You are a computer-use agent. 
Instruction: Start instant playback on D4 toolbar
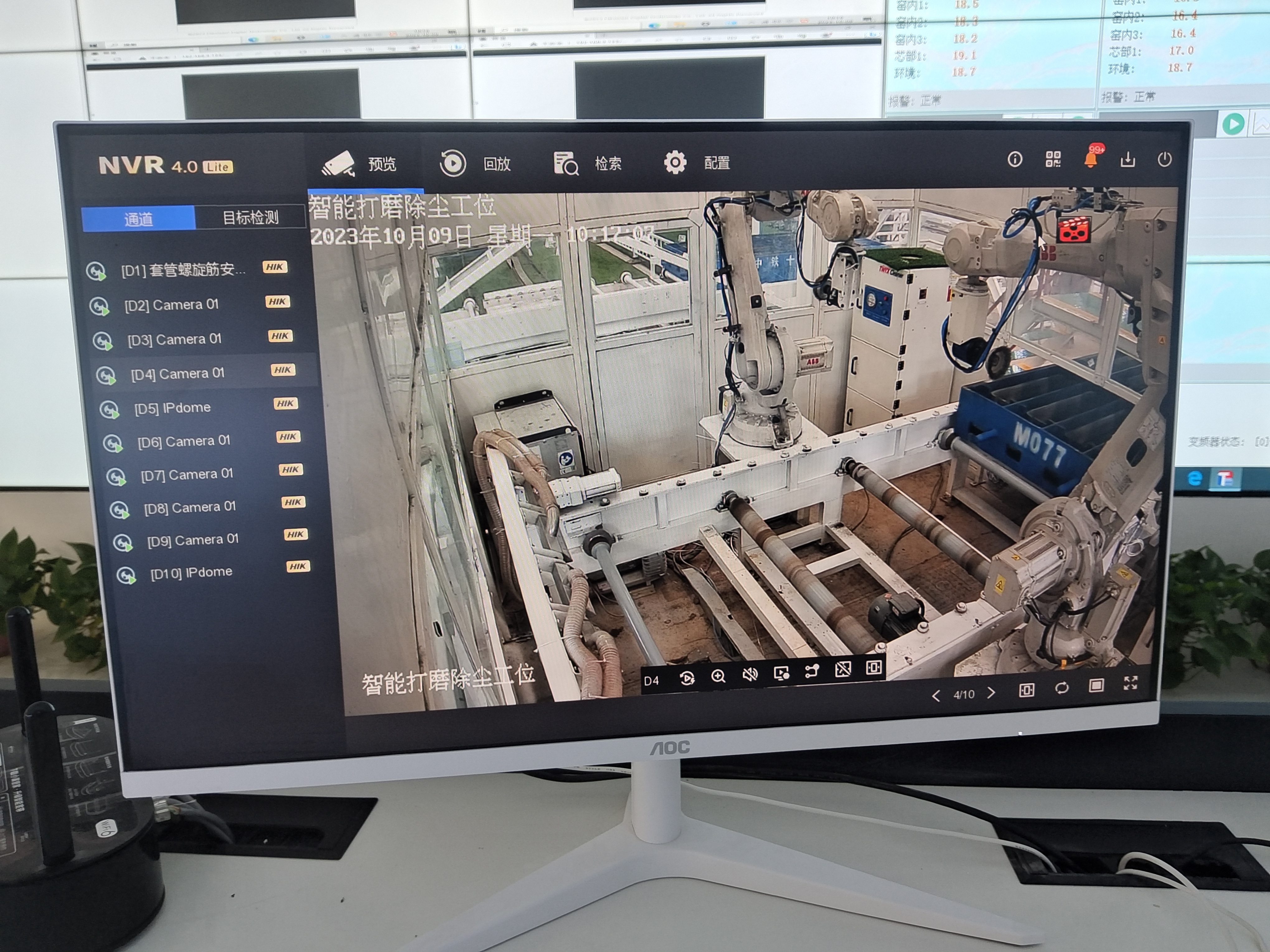click(687, 678)
